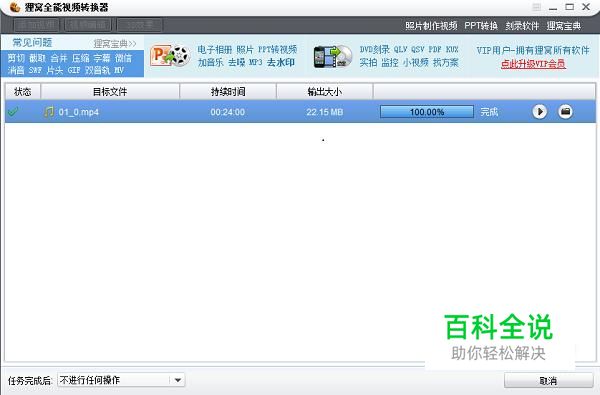Open the title bar menu icon
600x395 pixels.
coord(537,7)
